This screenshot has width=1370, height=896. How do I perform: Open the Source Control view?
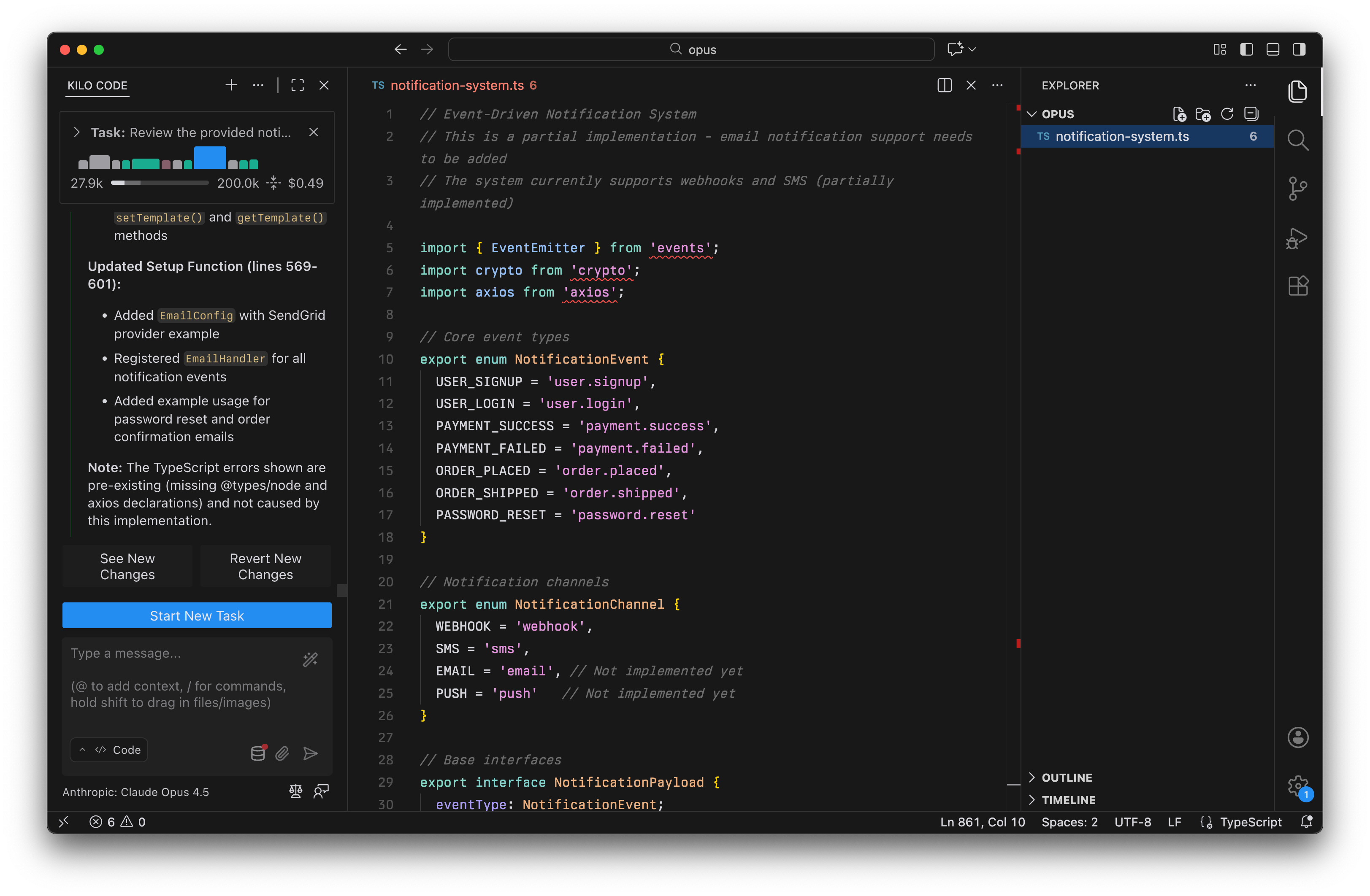click(1297, 188)
